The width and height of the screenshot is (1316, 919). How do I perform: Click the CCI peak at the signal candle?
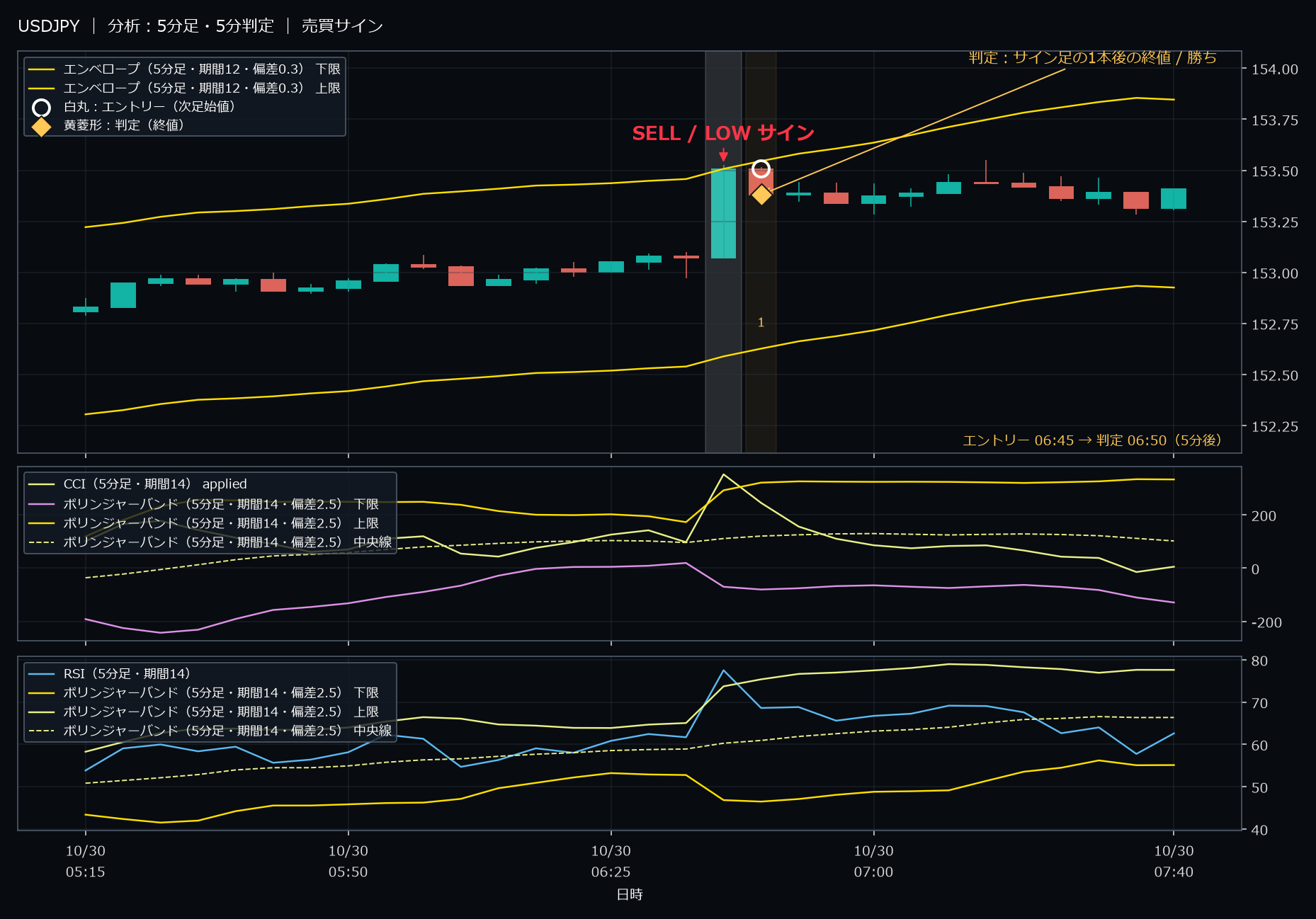pos(723,474)
